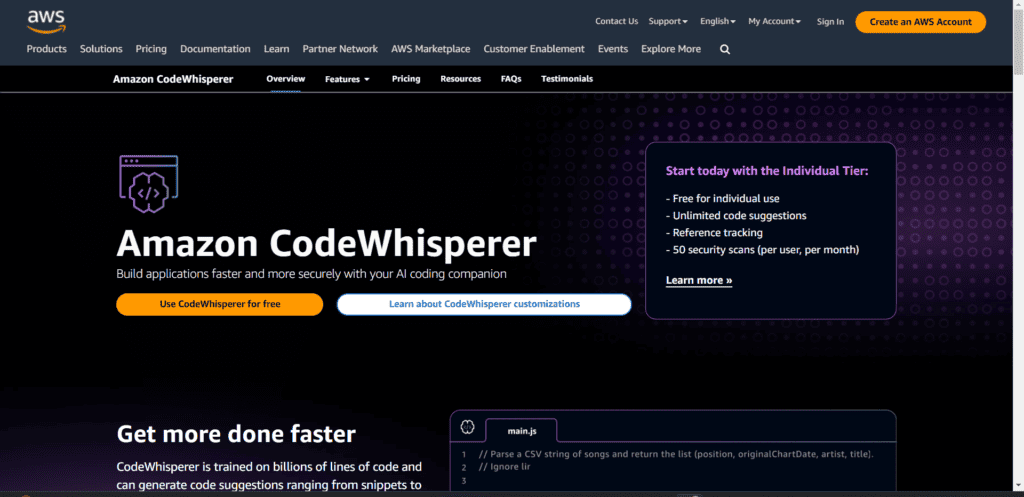Expand the Support dropdown
Screen dimensions: 1024x497
click(x=667, y=22)
